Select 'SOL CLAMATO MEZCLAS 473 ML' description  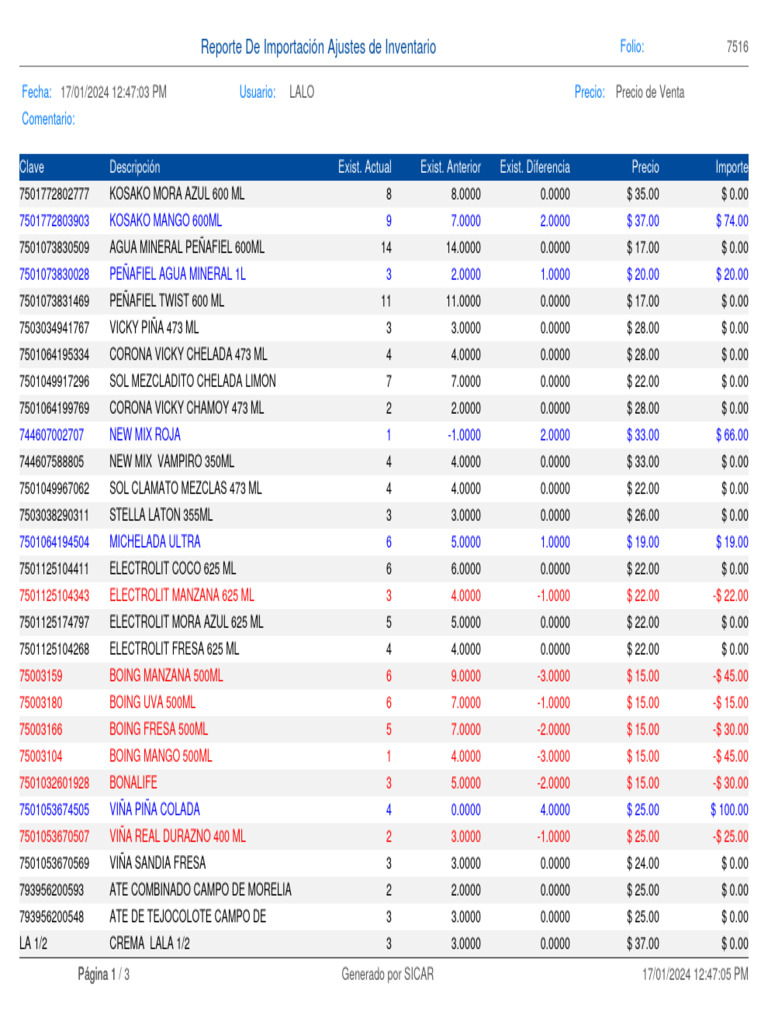pos(185,488)
